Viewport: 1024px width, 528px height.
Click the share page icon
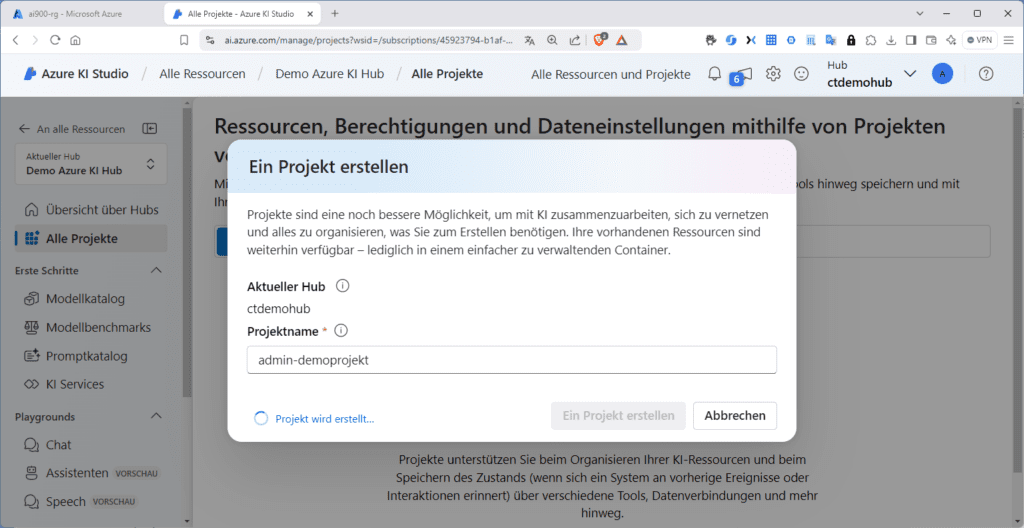pos(575,40)
